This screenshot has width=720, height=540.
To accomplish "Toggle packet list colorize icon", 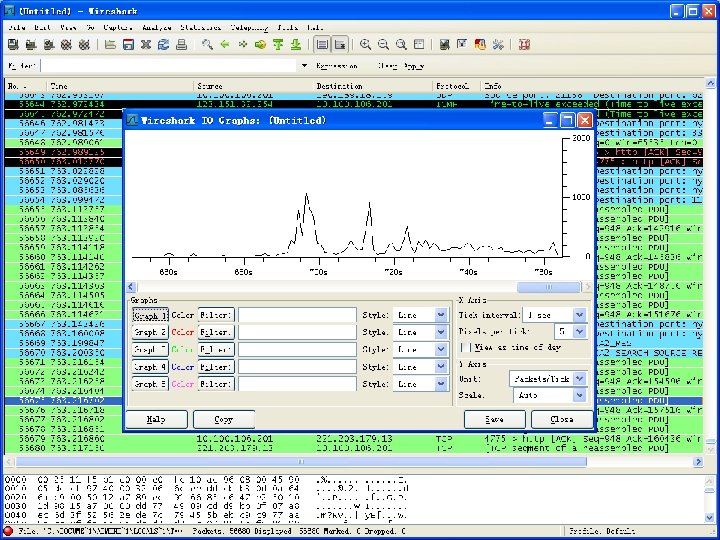I will click(x=323, y=45).
